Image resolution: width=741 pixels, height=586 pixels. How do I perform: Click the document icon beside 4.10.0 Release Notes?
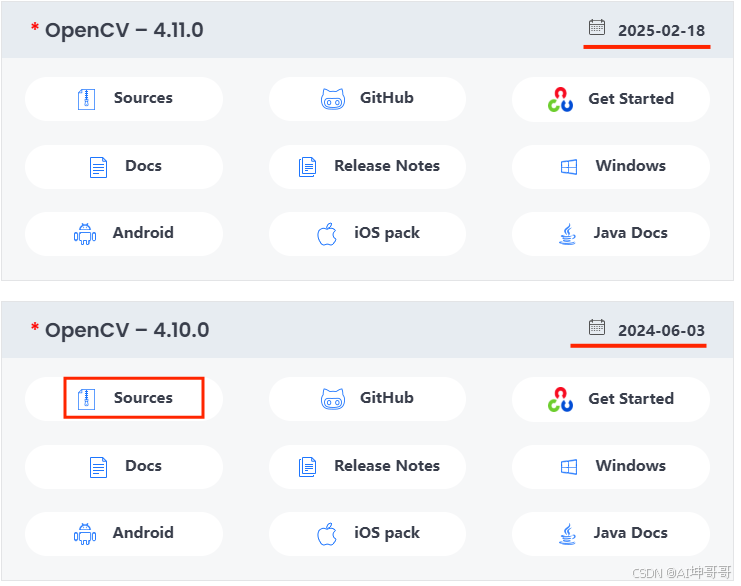coord(307,467)
